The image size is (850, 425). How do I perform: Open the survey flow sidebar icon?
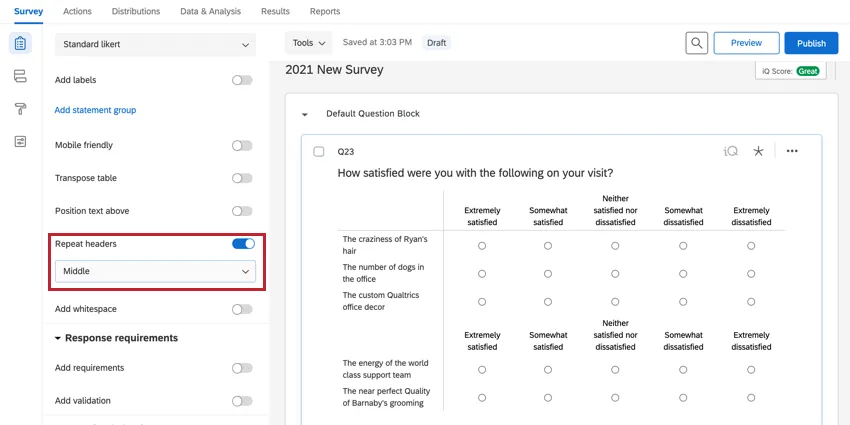[x=20, y=76]
